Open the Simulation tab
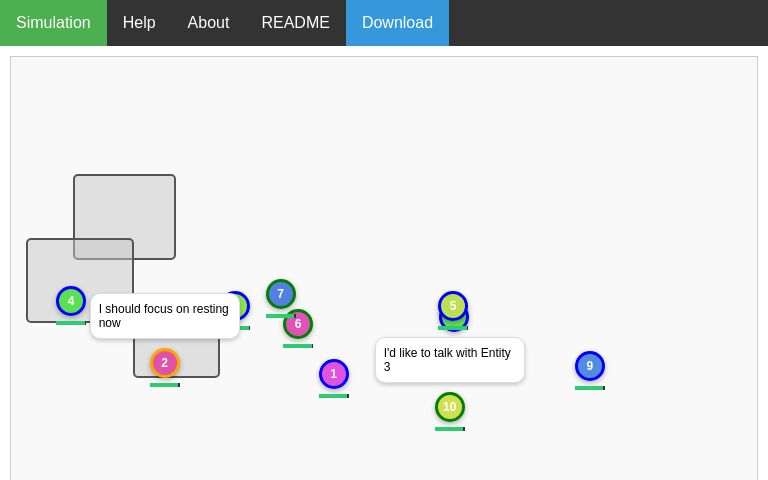This screenshot has height=480, width=768. (x=53, y=23)
